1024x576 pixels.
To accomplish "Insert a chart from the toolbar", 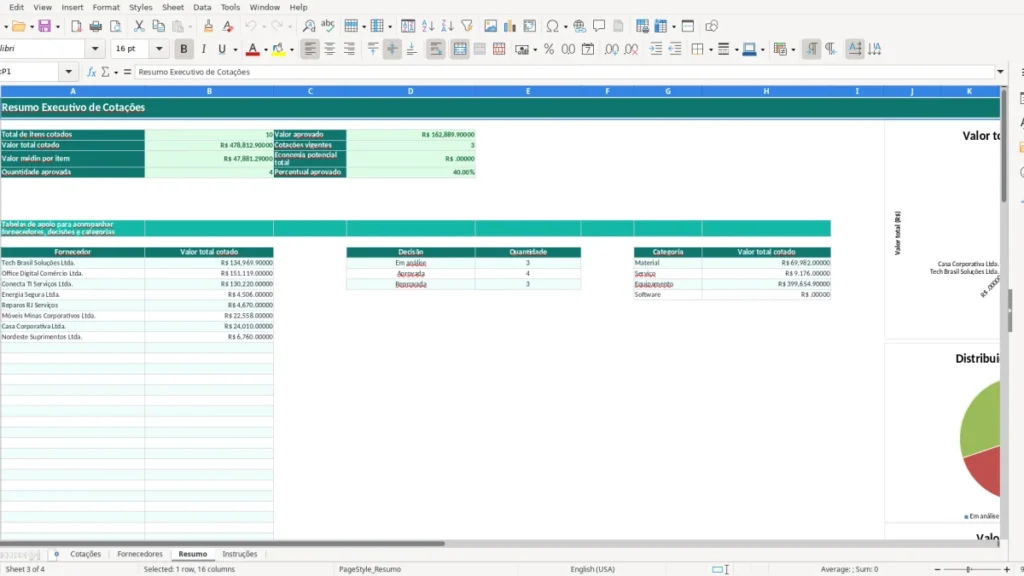I will point(509,26).
